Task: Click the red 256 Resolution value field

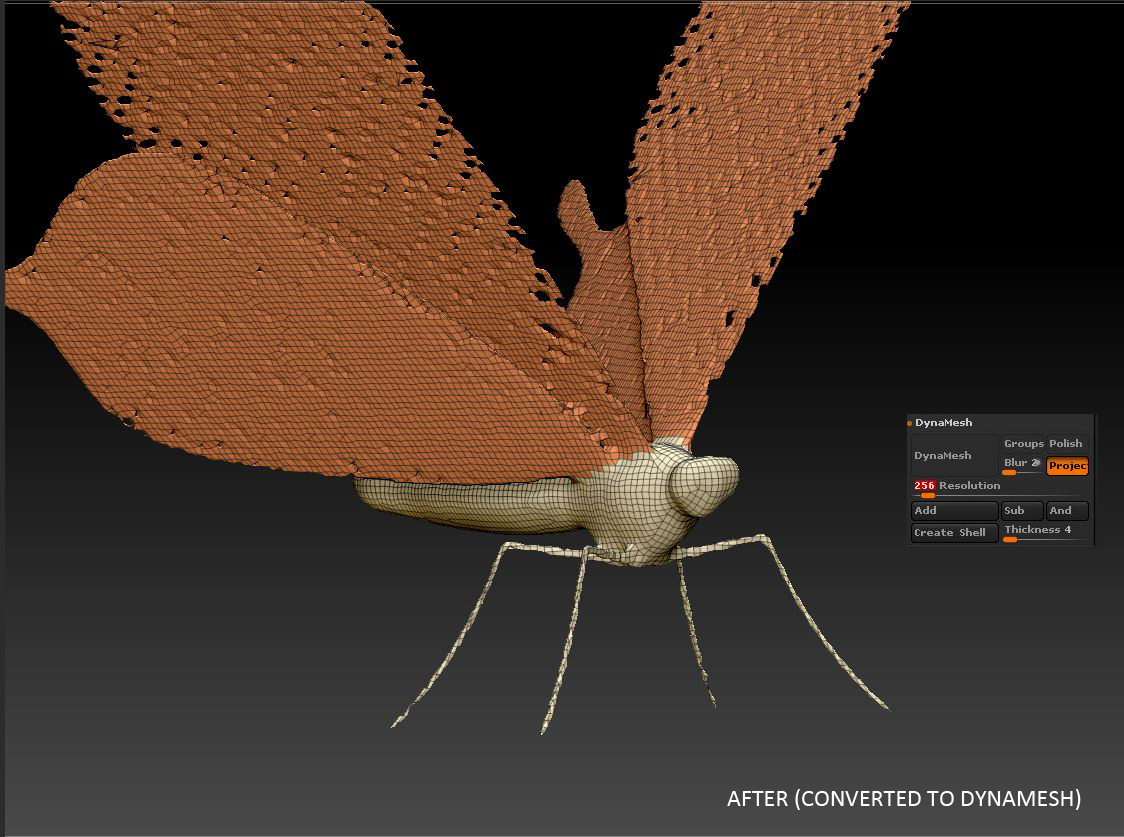Action: 924,486
